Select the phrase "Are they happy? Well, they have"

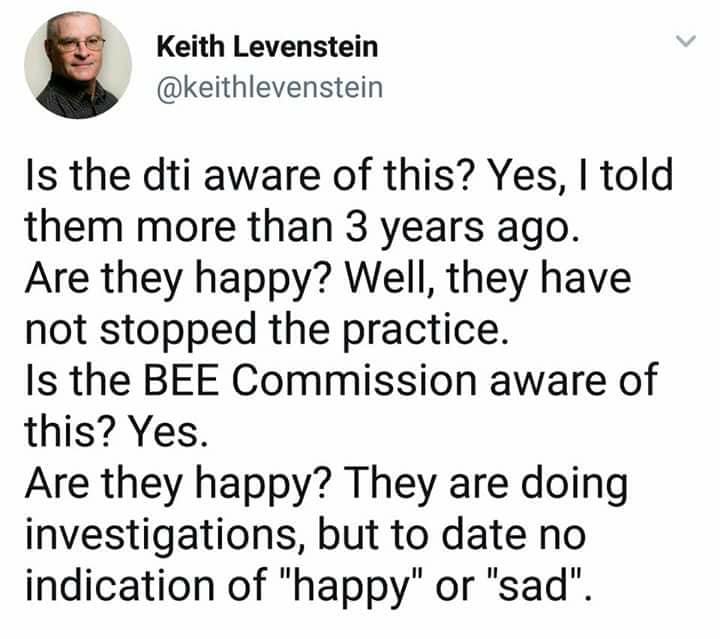(328, 279)
